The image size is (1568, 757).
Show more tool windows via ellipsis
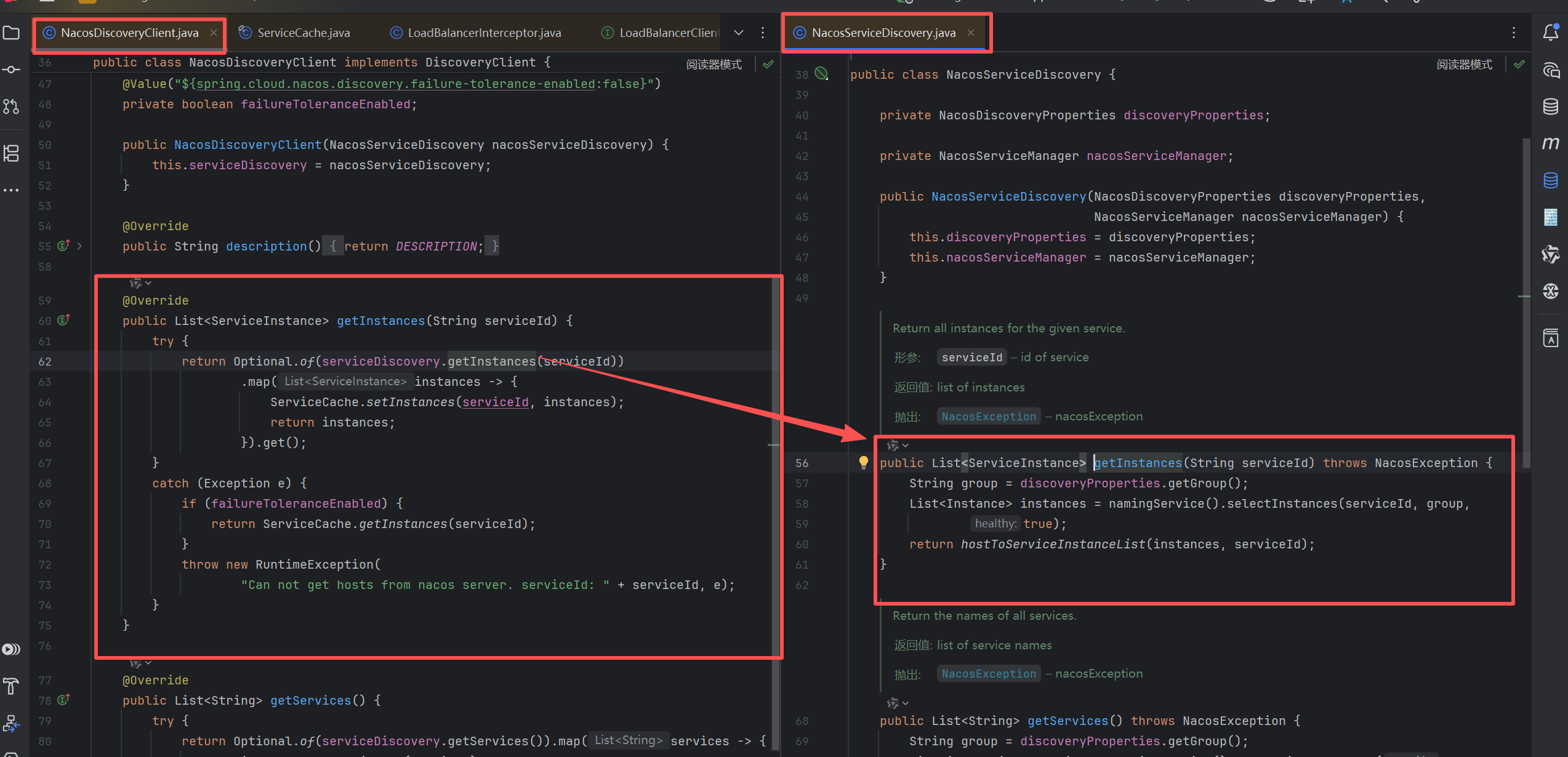[11, 190]
